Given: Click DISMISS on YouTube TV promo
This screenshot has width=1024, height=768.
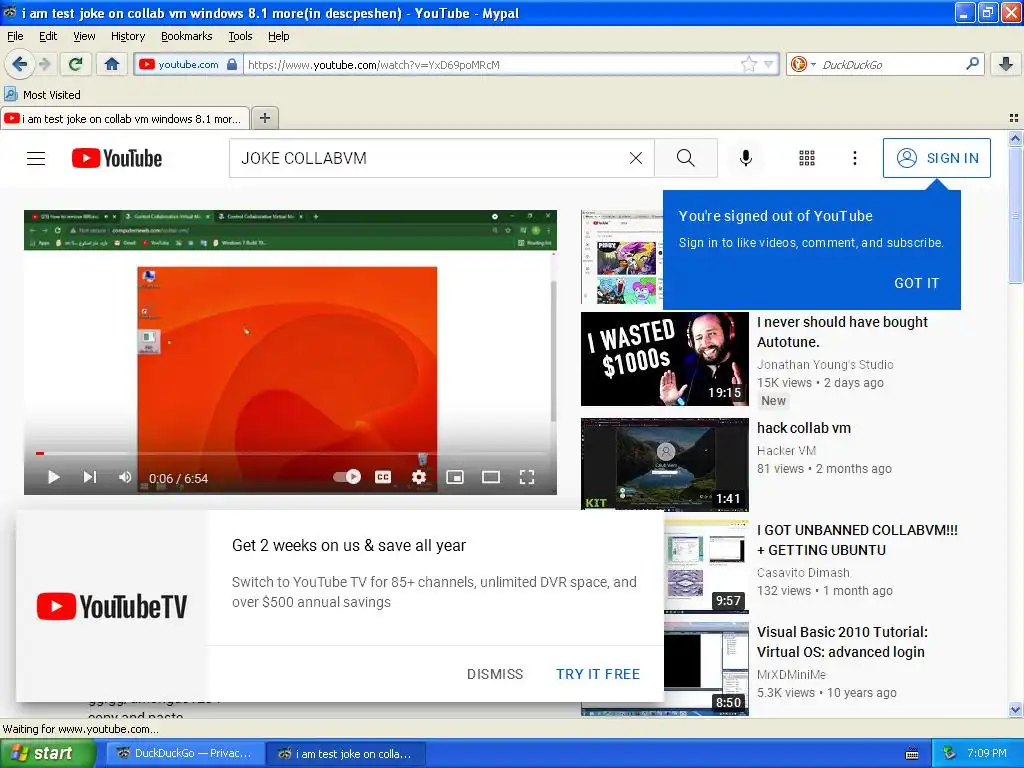Looking at the screenshot, I should coord(495,674).
